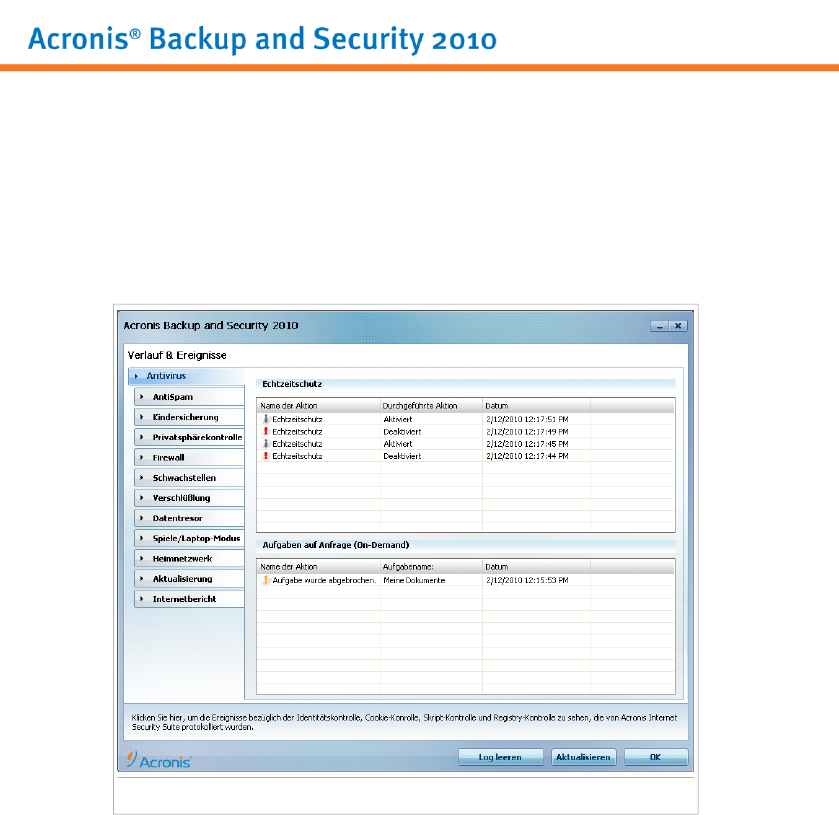Image resolution: width=839 pixels, height=815 pixels.
Task: Click Aktiviert in the first event row
Action: [x=398, y=419]
